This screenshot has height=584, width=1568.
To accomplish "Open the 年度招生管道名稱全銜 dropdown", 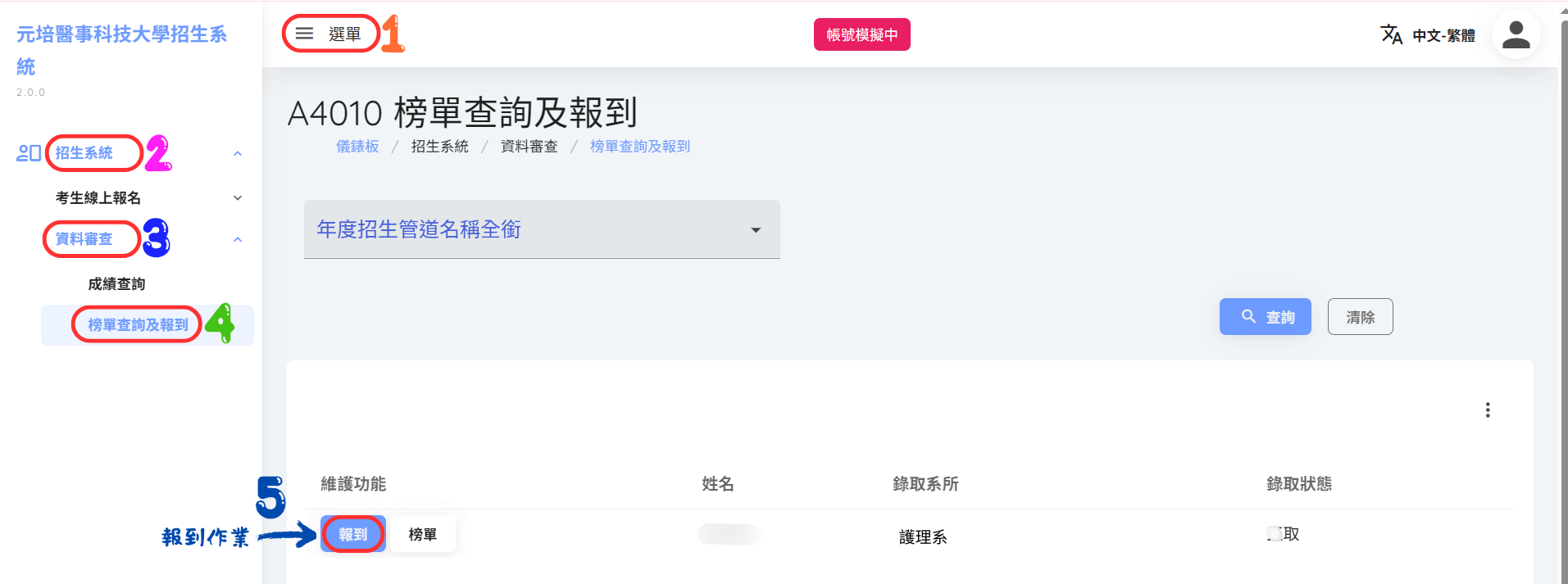I will [542, 229].
